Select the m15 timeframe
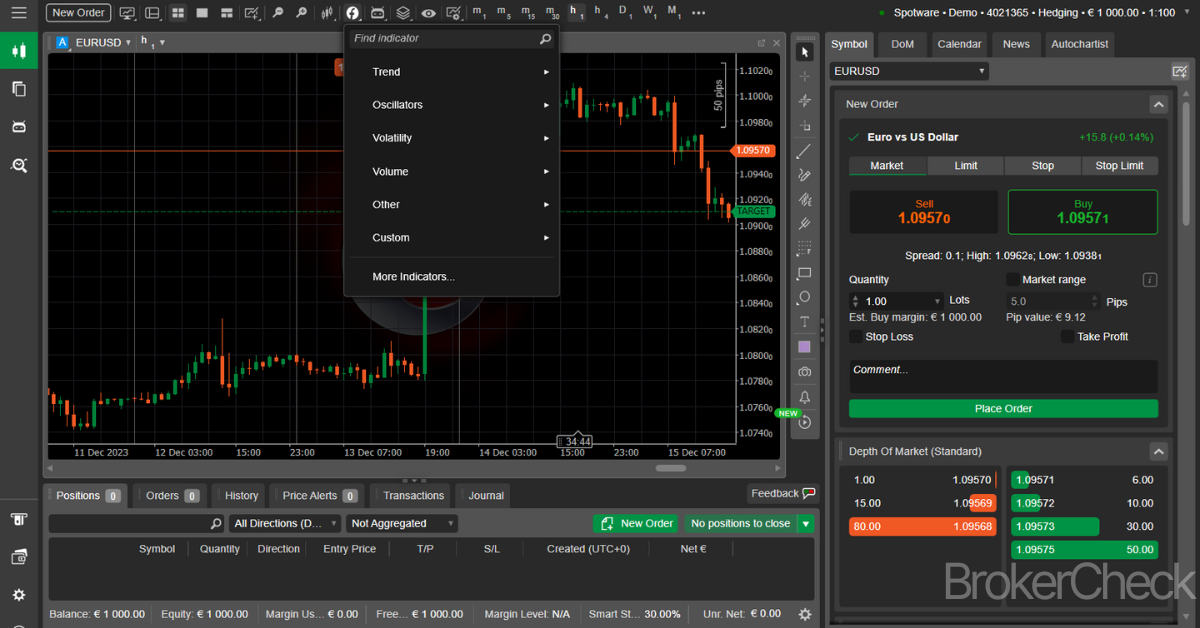The height and width of the screenshot is (628, 1200). pyautogui.click(x=528, y=13)
